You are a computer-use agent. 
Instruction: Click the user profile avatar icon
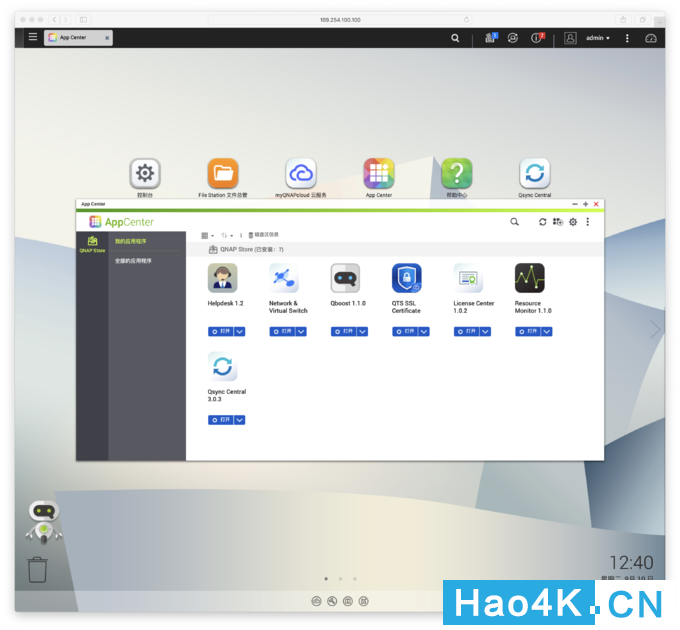pos(570,38)
